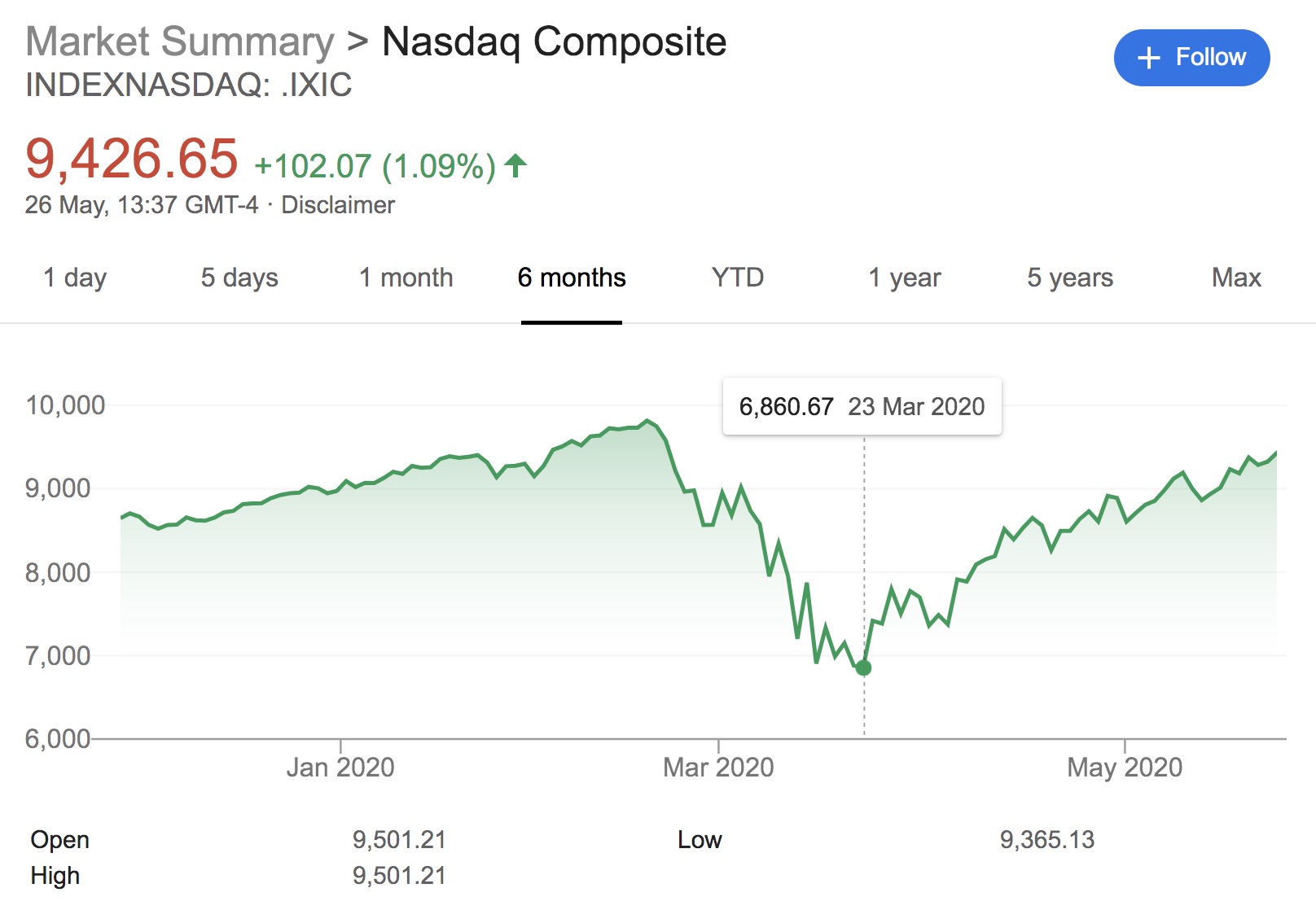View the 5 years chart range

(1070, 278)
